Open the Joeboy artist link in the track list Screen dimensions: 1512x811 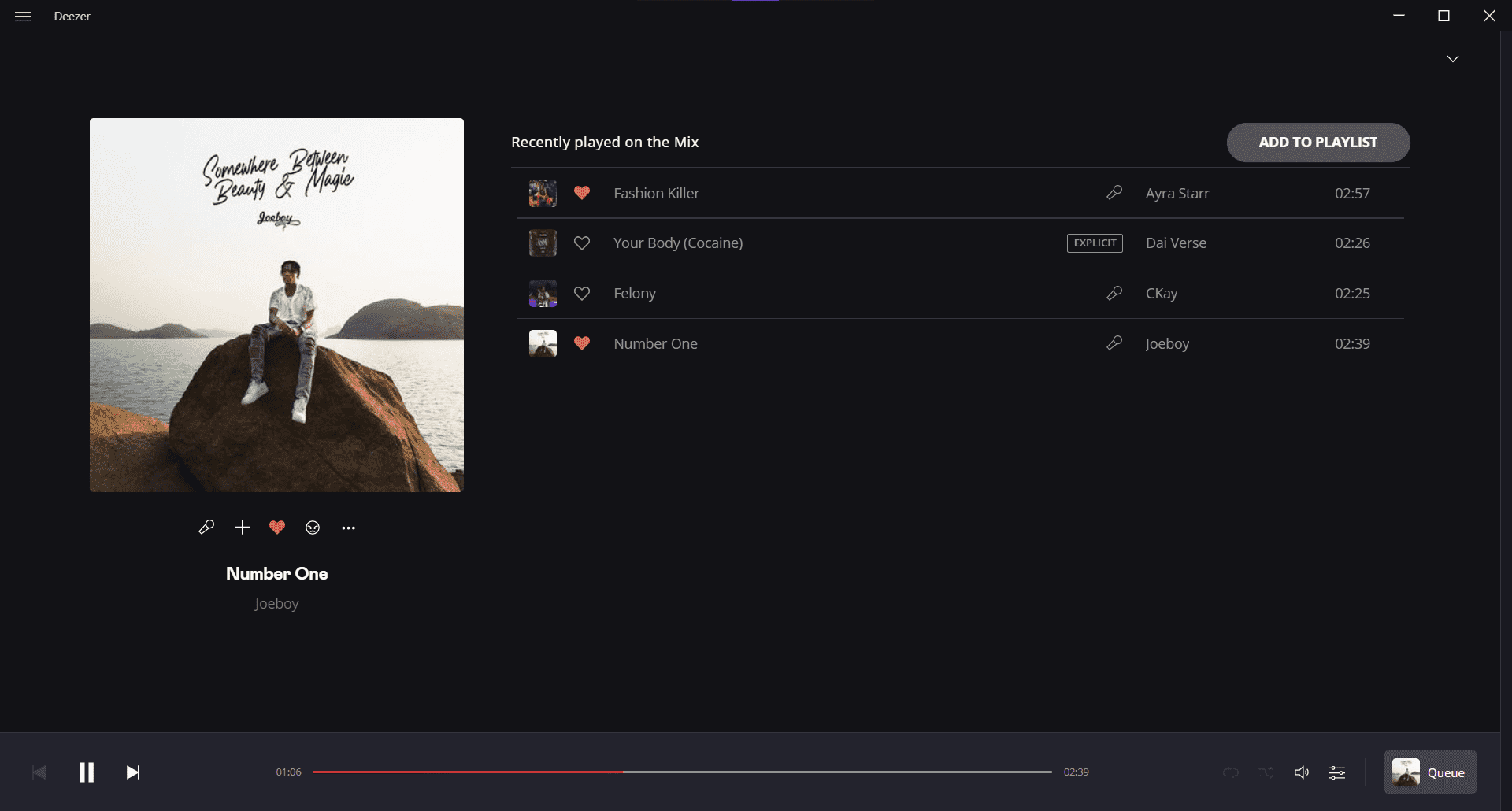(1167, 343)
